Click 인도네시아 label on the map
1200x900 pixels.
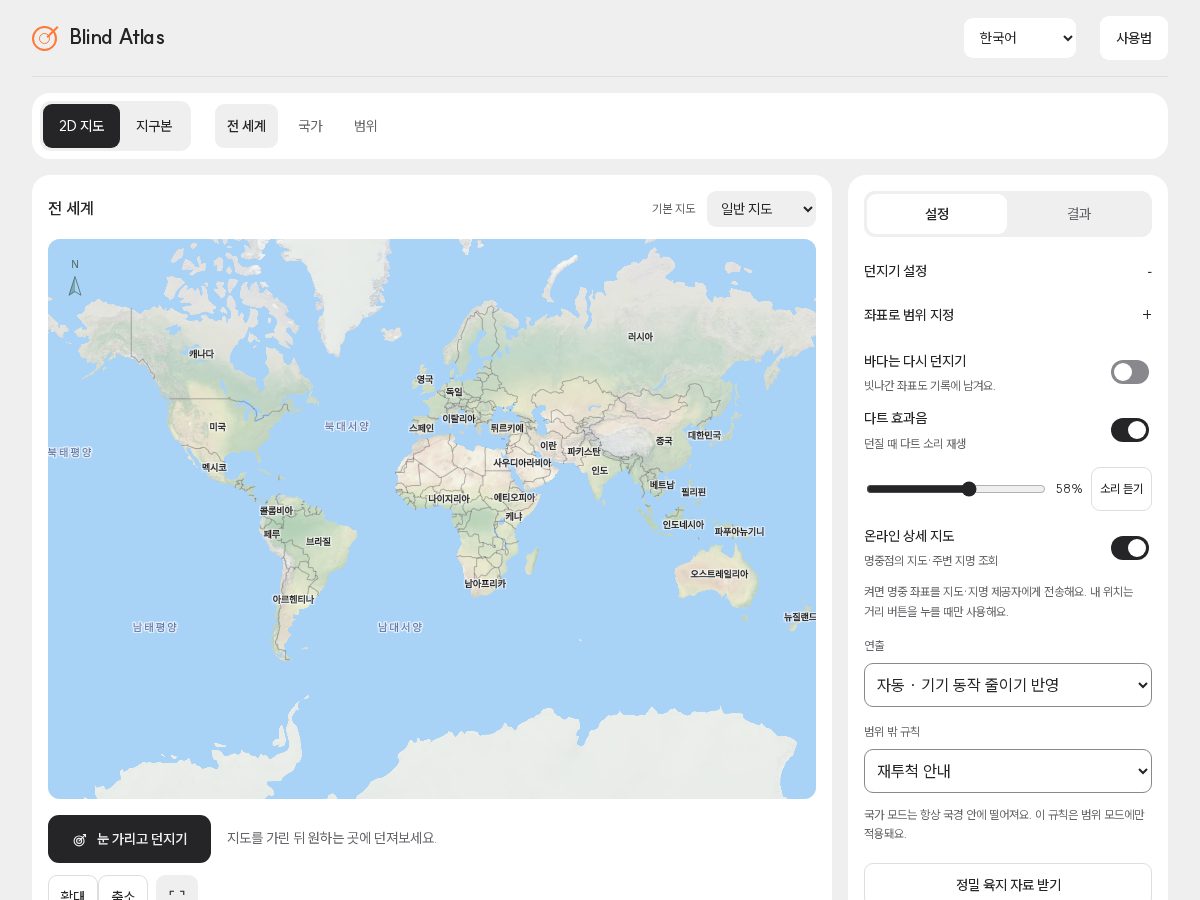coord(683,525)
